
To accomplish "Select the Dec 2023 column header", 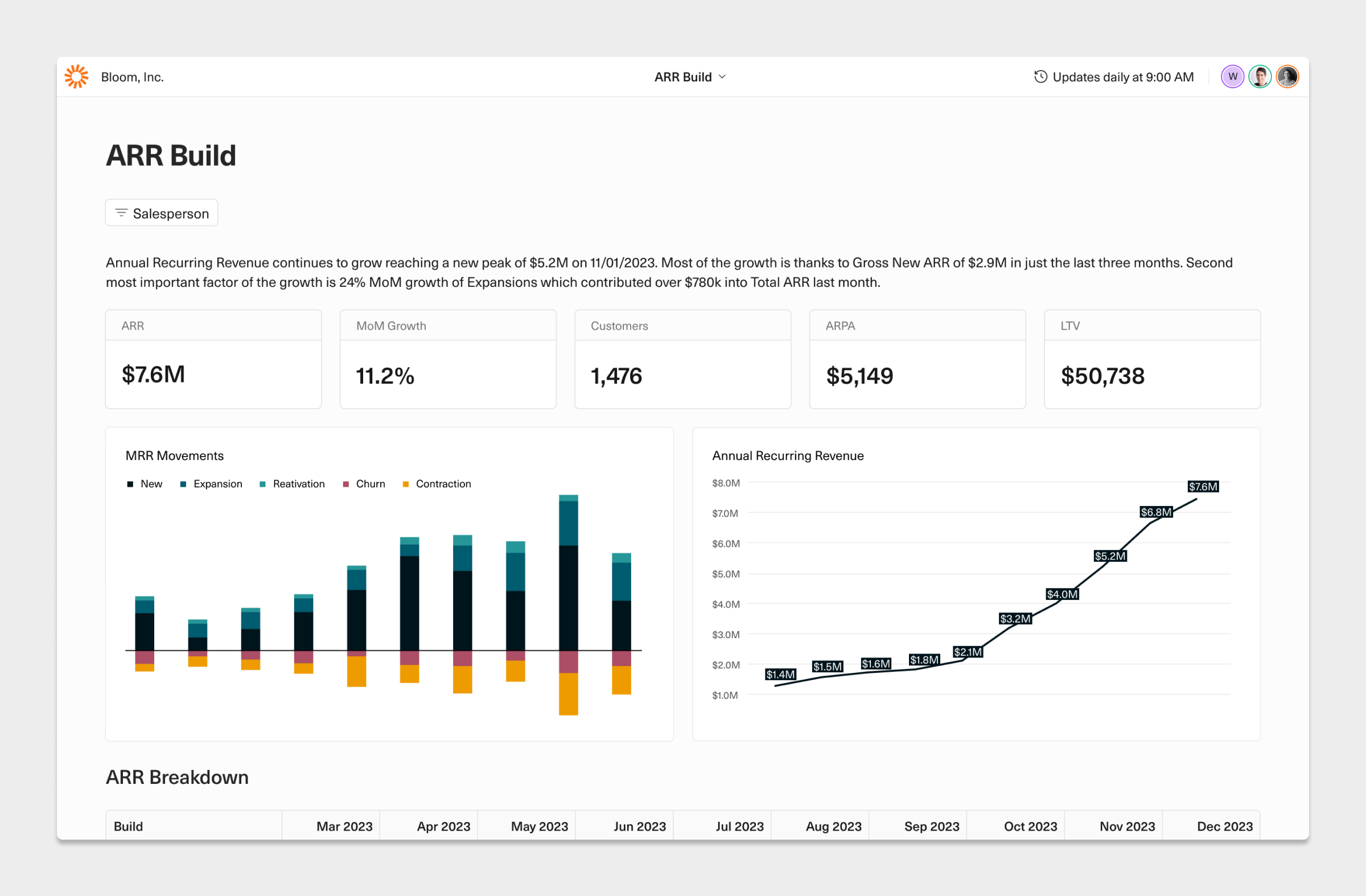I will 1224,826.
